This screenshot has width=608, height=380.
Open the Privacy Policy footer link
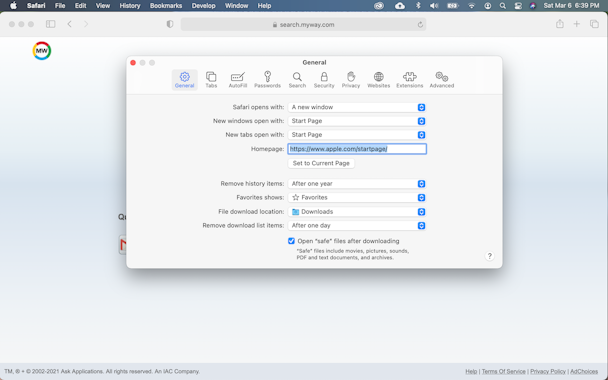tap(548, 371)
